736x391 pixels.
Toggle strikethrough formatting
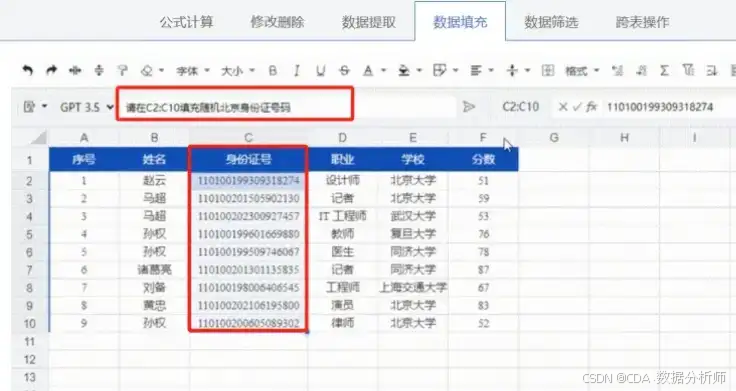click(345, 71)
